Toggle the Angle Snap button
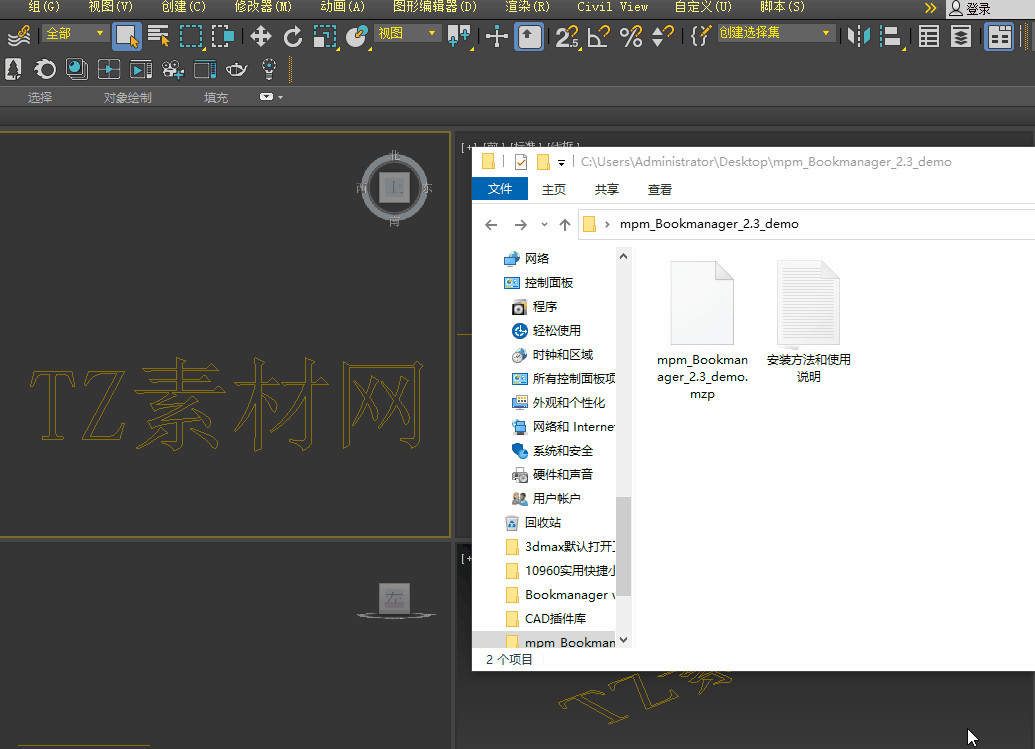 598,36
